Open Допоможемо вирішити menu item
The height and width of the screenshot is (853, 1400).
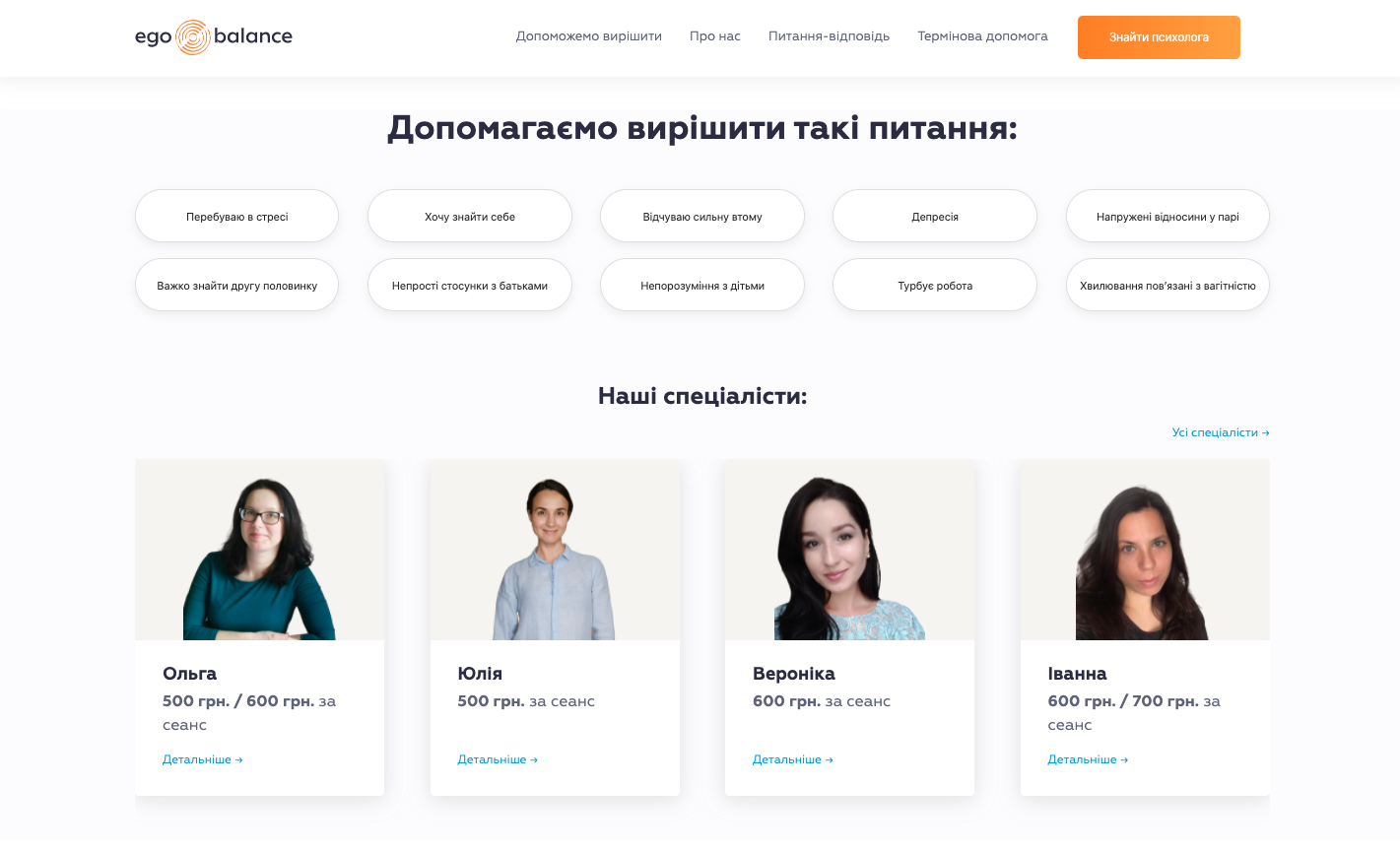pyautogui.click(x=589, y=36)
